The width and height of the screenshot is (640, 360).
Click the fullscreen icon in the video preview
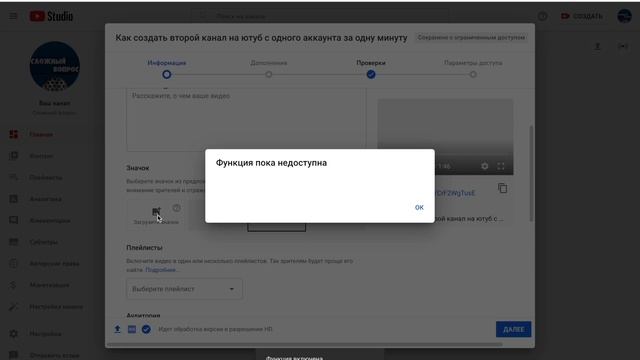501,166
